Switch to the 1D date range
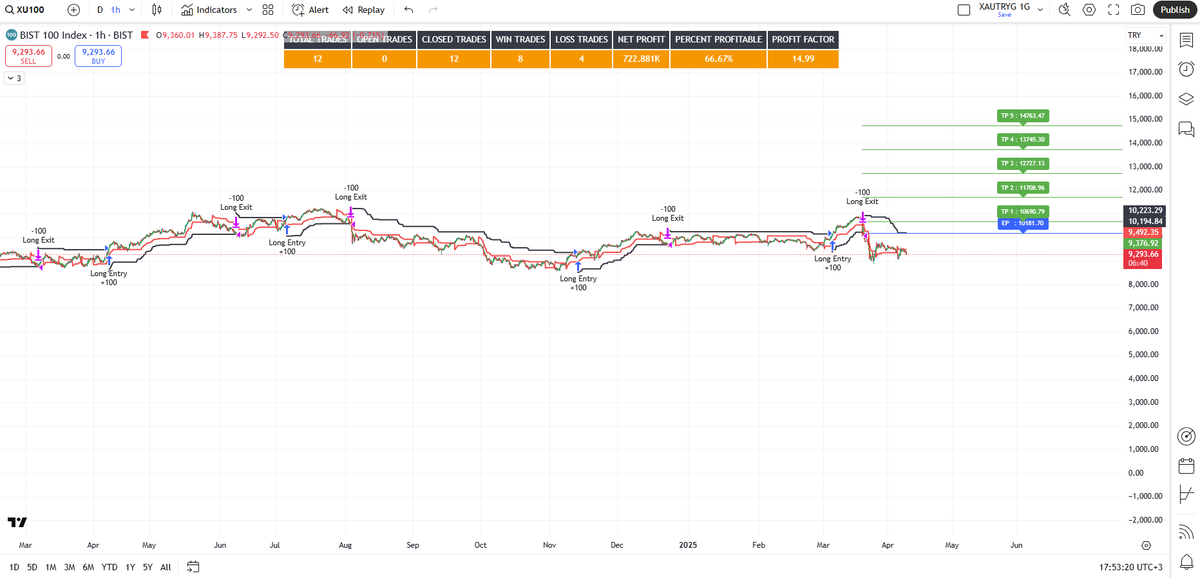The width and height of the screenshot is (1200, 578). point(12,567)
